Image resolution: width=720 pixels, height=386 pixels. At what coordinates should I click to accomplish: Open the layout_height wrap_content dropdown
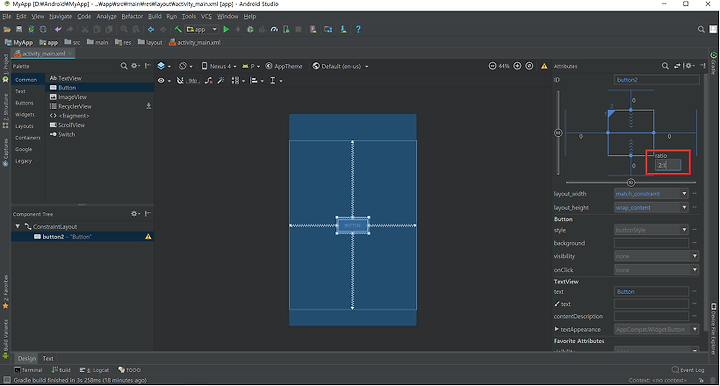pyautogui.click(x=651, y=207)
